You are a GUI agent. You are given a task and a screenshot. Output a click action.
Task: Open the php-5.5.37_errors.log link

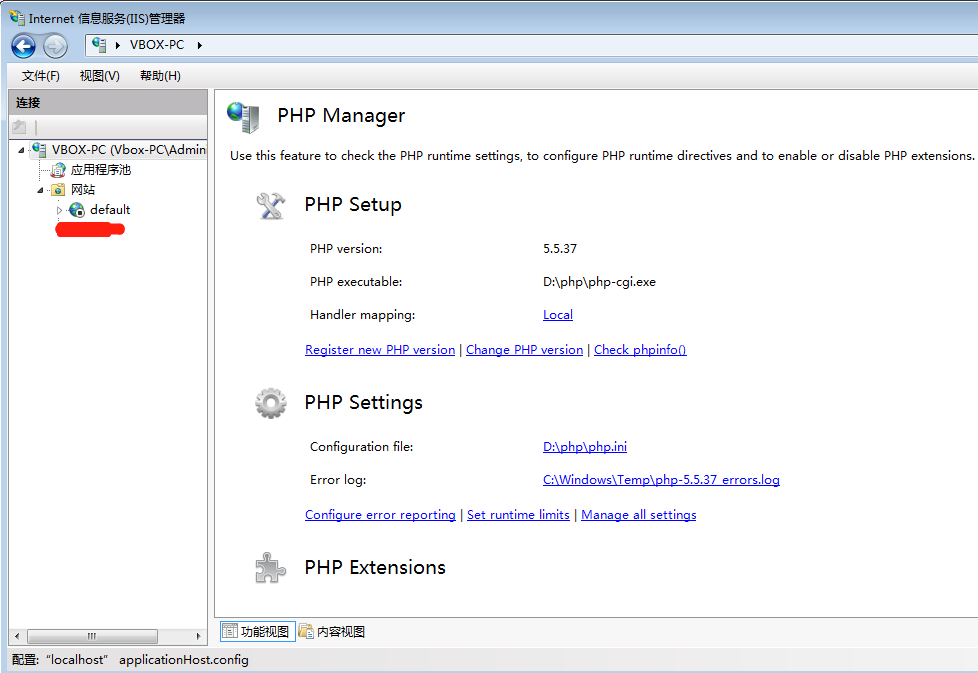(x=661, y=480)
